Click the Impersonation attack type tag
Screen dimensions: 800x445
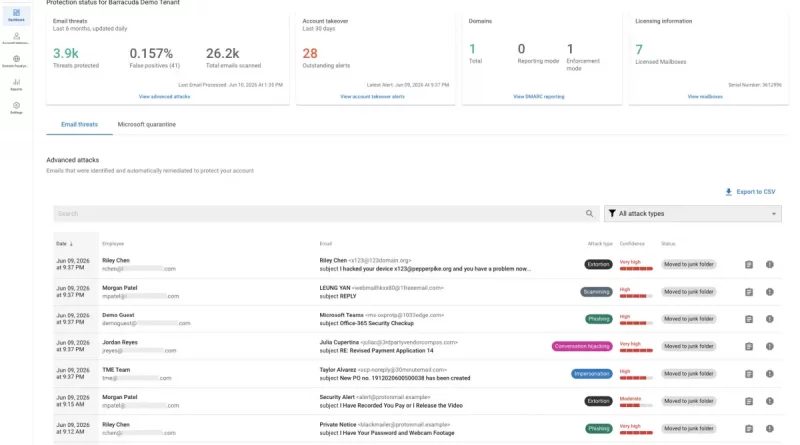(x=591, y=374)
